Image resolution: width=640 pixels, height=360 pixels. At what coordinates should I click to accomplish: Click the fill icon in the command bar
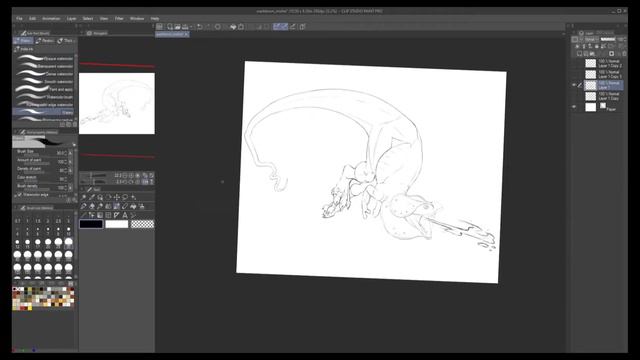(x=233, y=27)
